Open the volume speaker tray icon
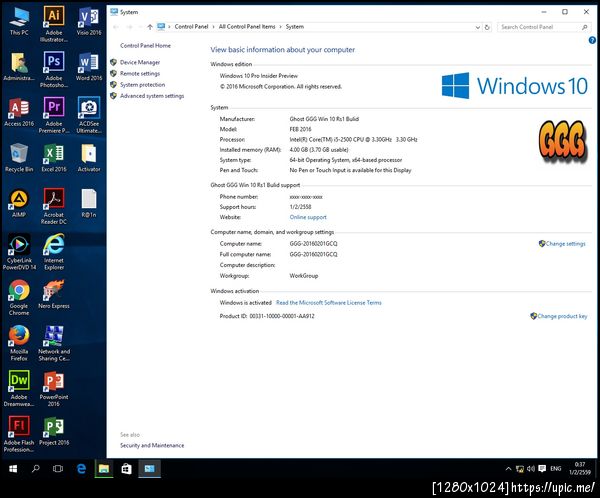Image resolution: width=600 pixels, height=498 pixels. point(531,469)
